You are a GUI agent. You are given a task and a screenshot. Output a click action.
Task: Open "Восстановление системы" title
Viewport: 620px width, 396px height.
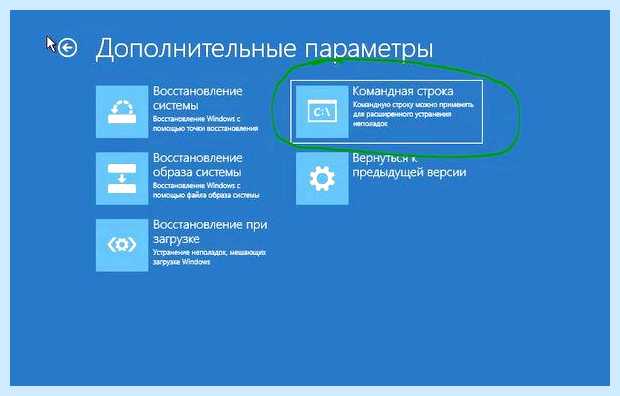(x=198, y=98)
